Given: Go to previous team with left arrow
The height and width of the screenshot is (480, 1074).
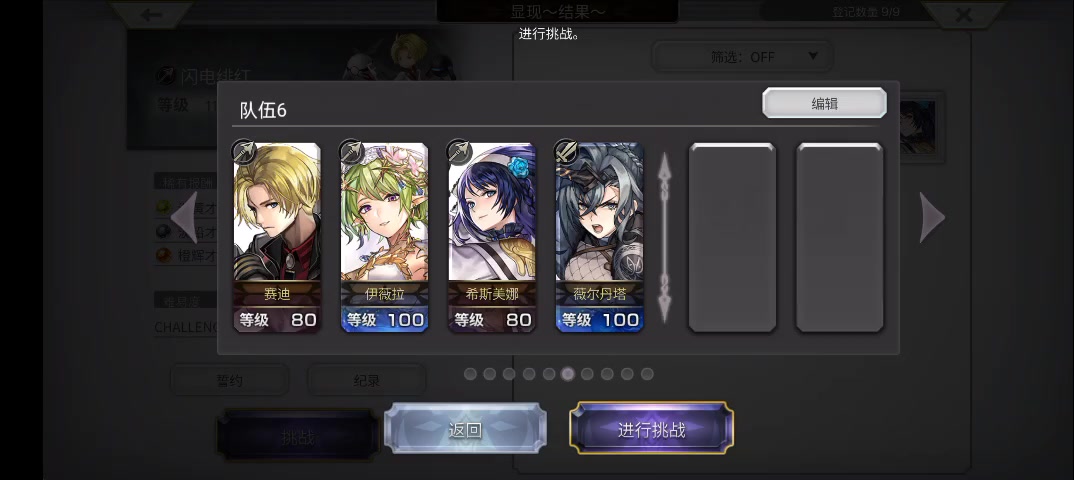Looking at the screenshot, I should point(184,217).
